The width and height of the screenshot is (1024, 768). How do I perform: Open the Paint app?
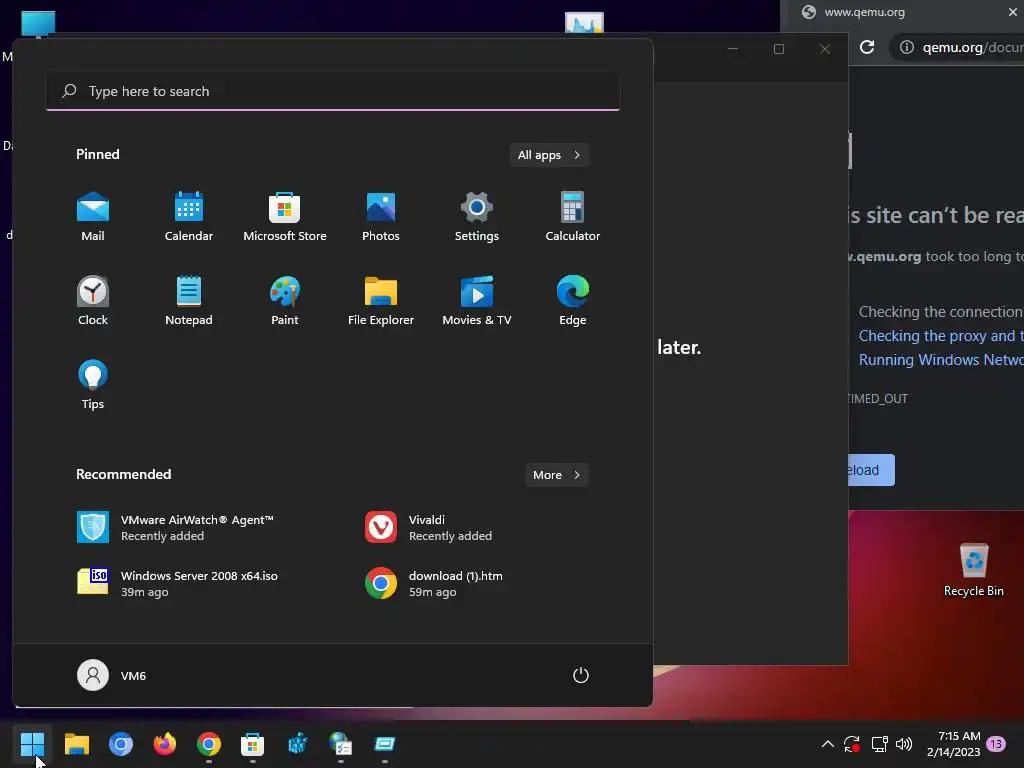pyautogui.click(x=285, y=301)
